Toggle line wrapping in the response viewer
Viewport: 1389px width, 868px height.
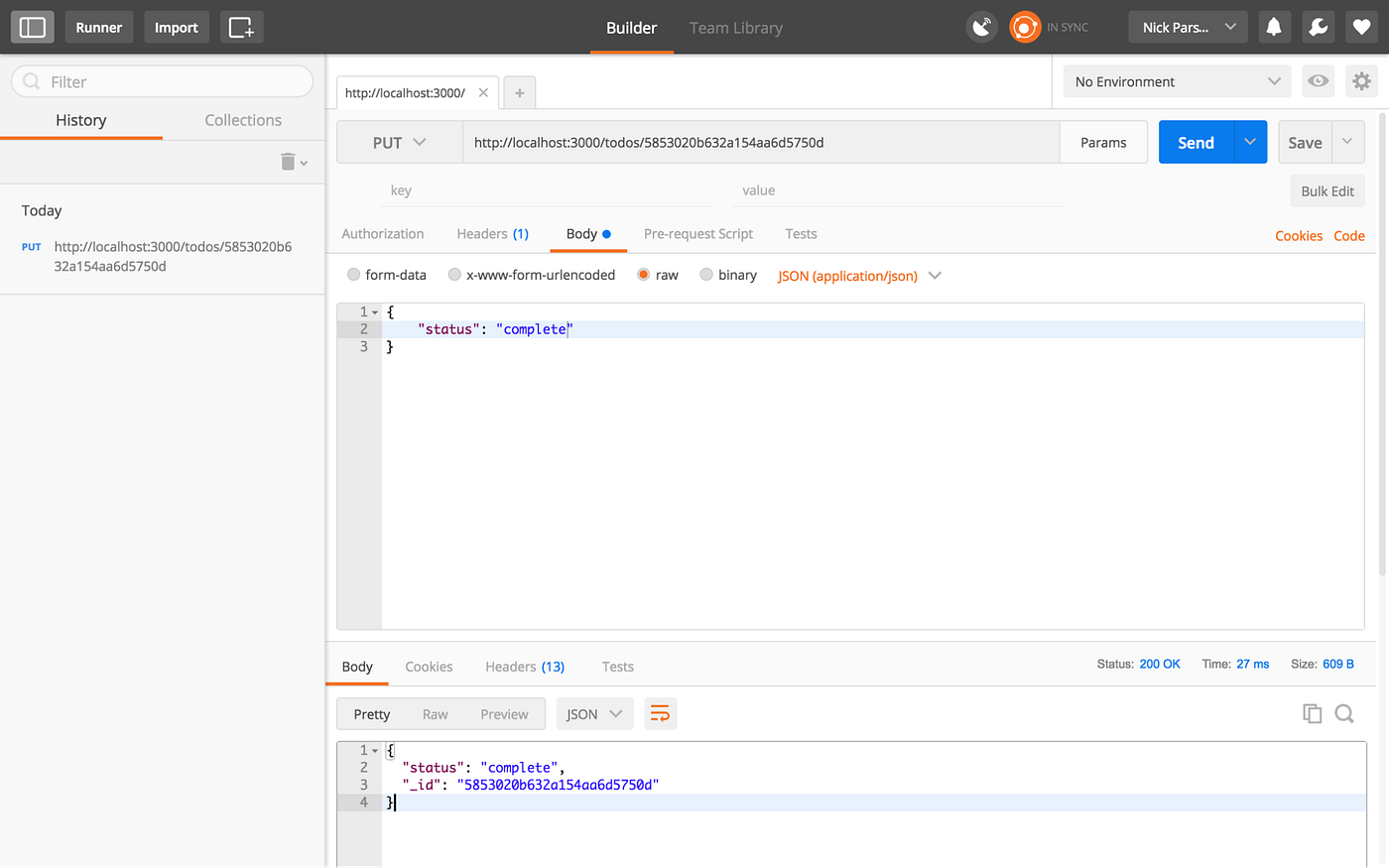[660, 713]
